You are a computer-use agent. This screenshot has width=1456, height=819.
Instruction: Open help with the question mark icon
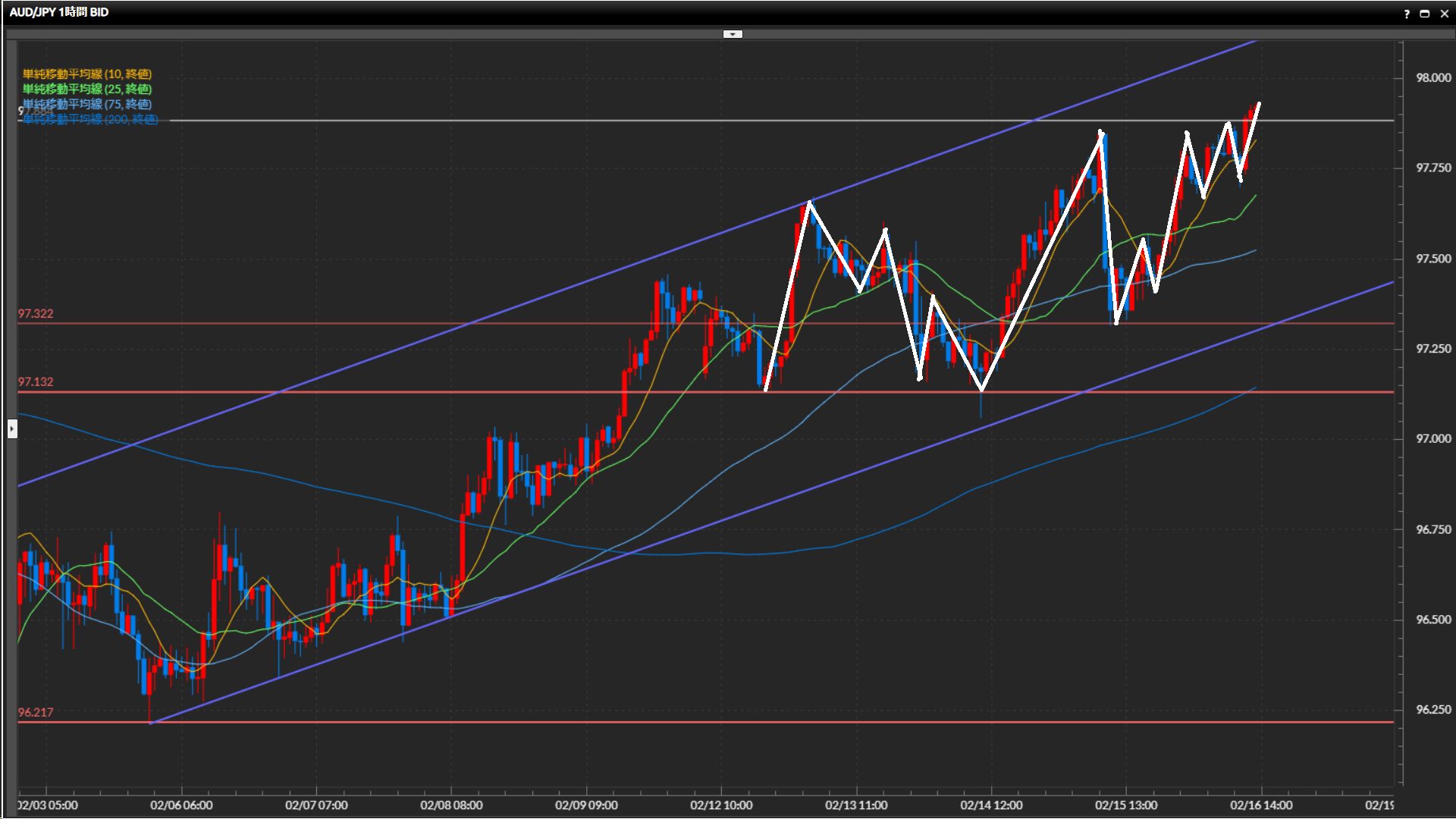pos(1407,14)
